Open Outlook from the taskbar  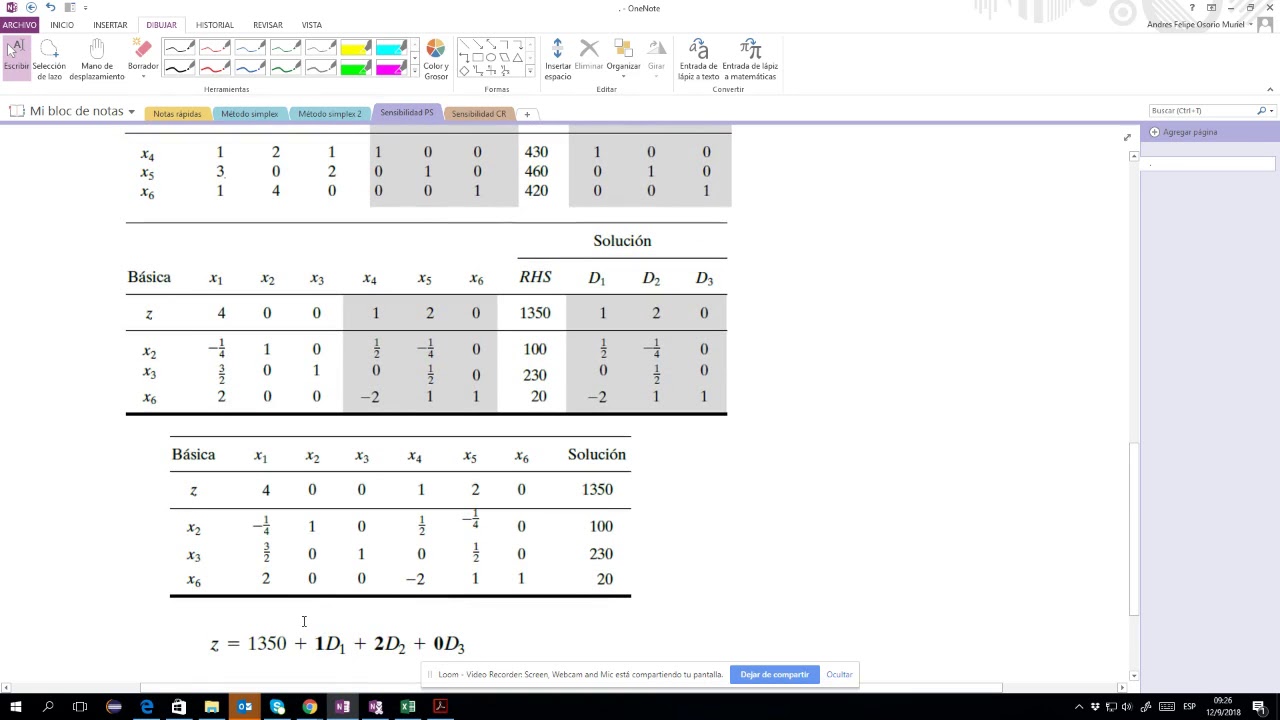click(244, 707)
